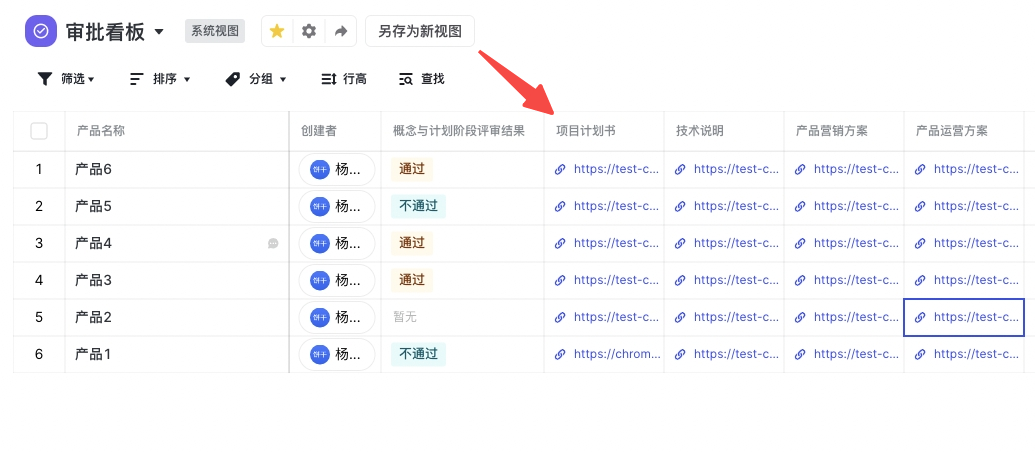Screen dimensions: 1035x452
Task: Tick the select-all checkbox in header
Action: (39, 131)
